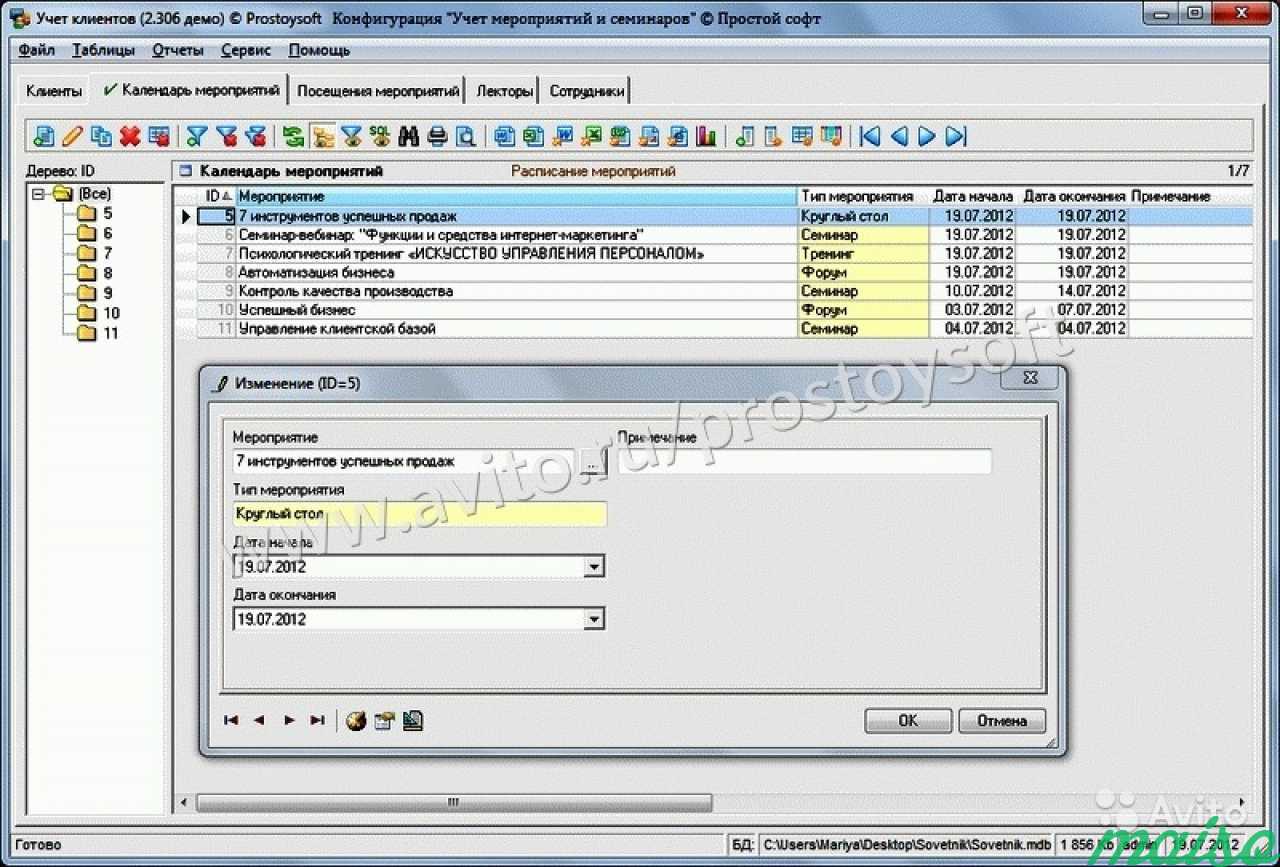Image resolution: width=1280 pixels, height=867 pixels.
Task: Select the Успешный бизнес row
Action: 714,310
